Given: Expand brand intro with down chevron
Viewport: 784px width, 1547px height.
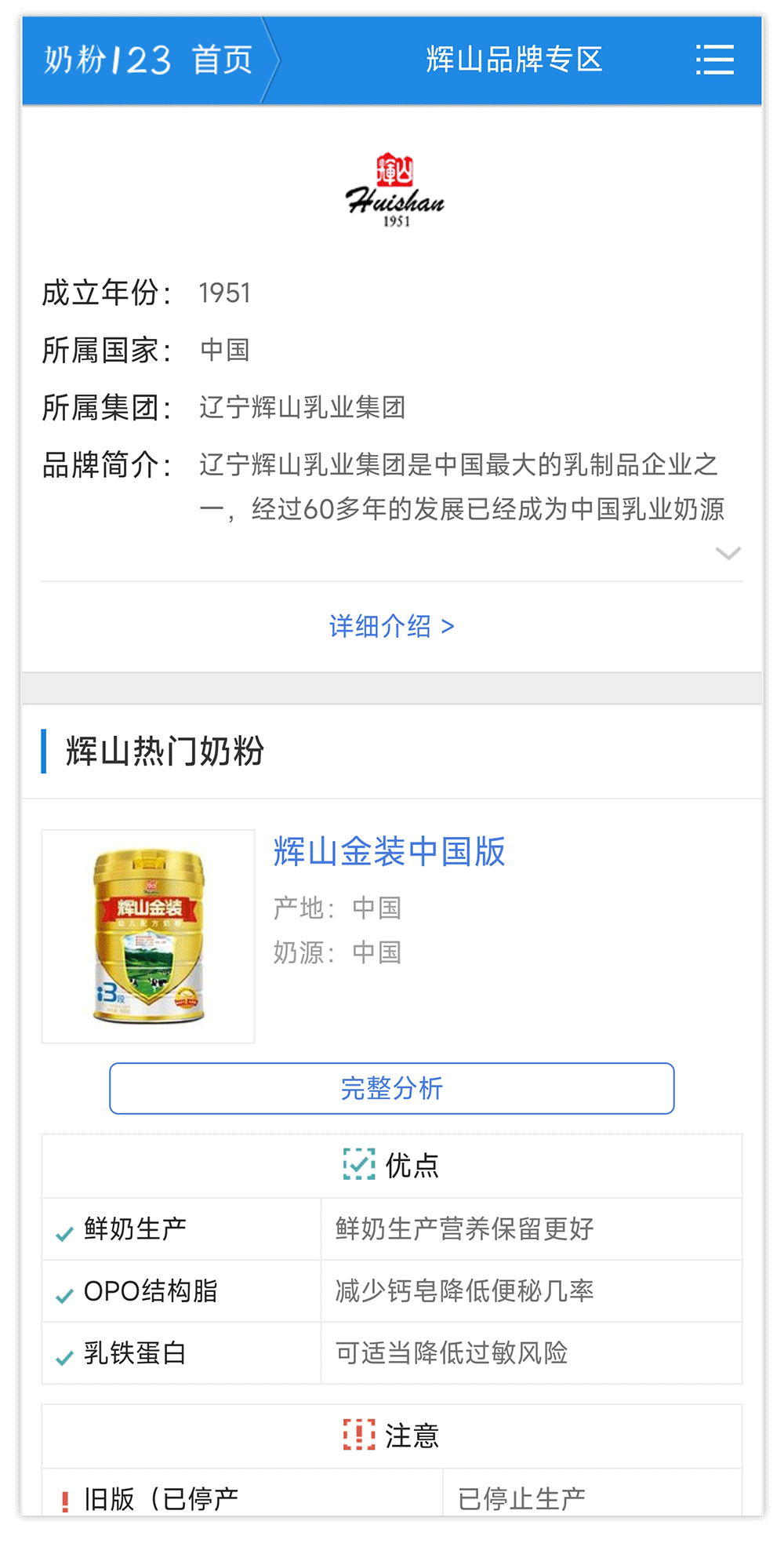Looking at the screenshot, I should (728, 553).
